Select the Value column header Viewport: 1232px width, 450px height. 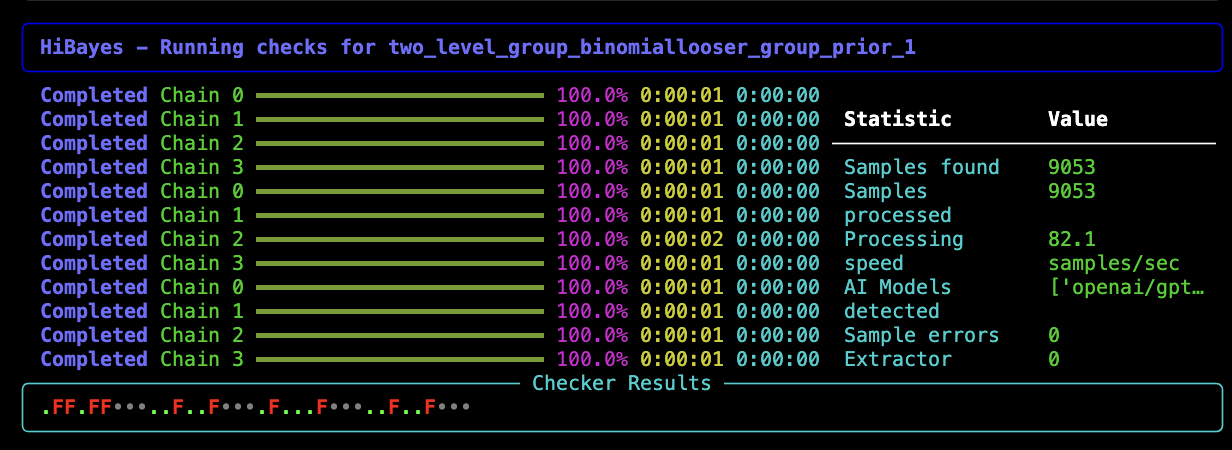[x=1077, y=119]
